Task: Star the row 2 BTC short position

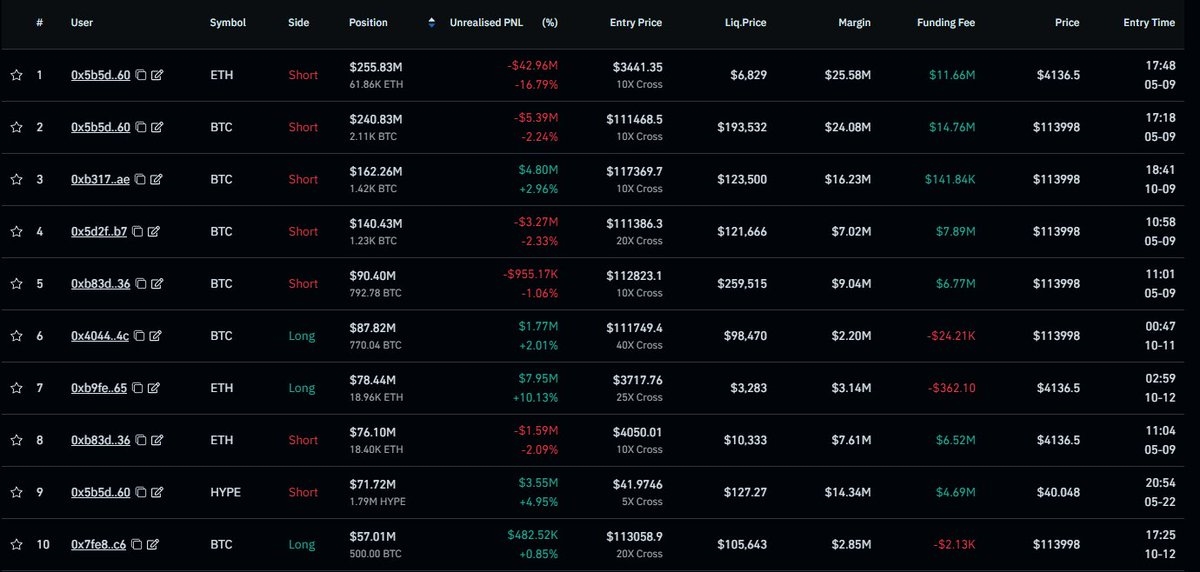Action: click(x=16, y=127)
